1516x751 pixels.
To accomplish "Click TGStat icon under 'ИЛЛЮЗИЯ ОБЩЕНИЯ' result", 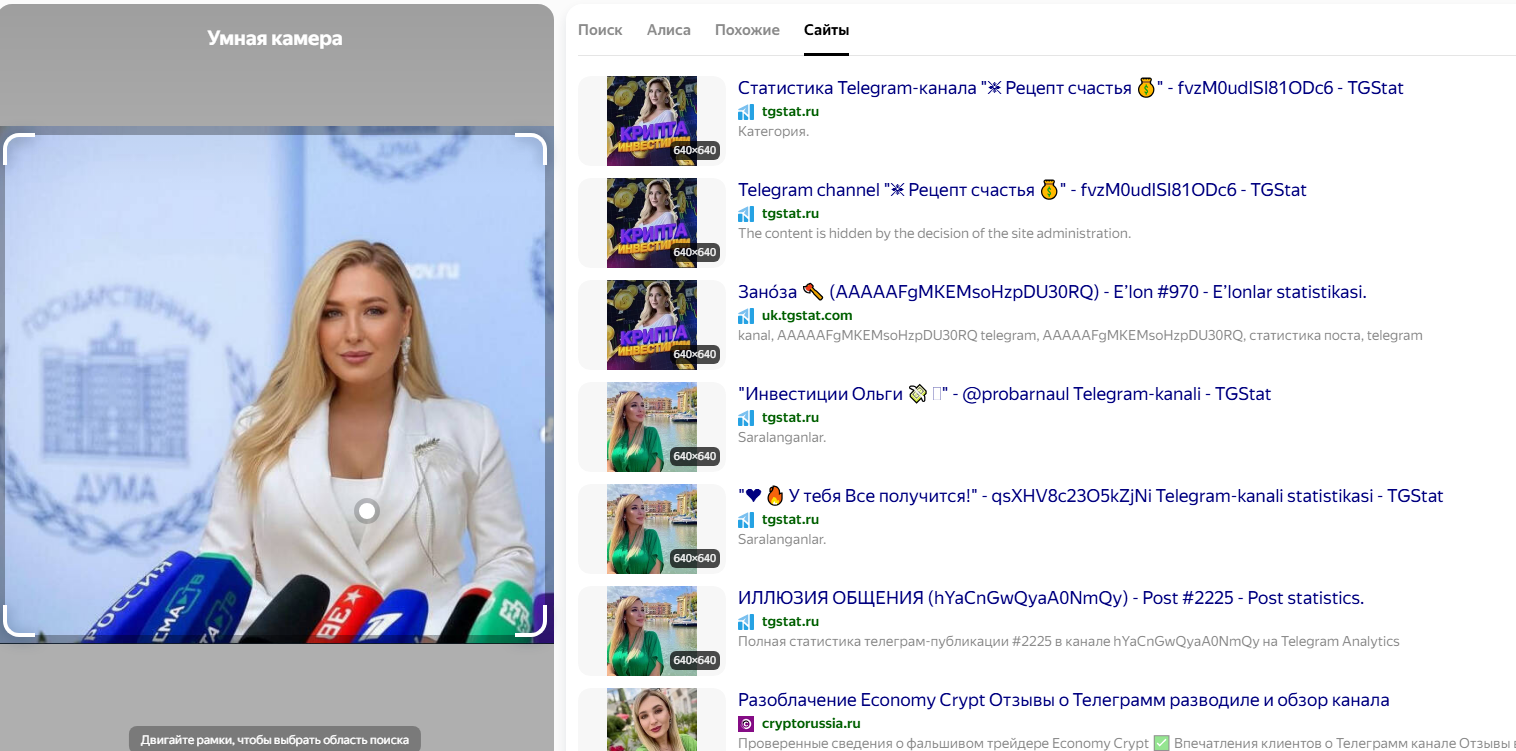I will click(746, 621).
